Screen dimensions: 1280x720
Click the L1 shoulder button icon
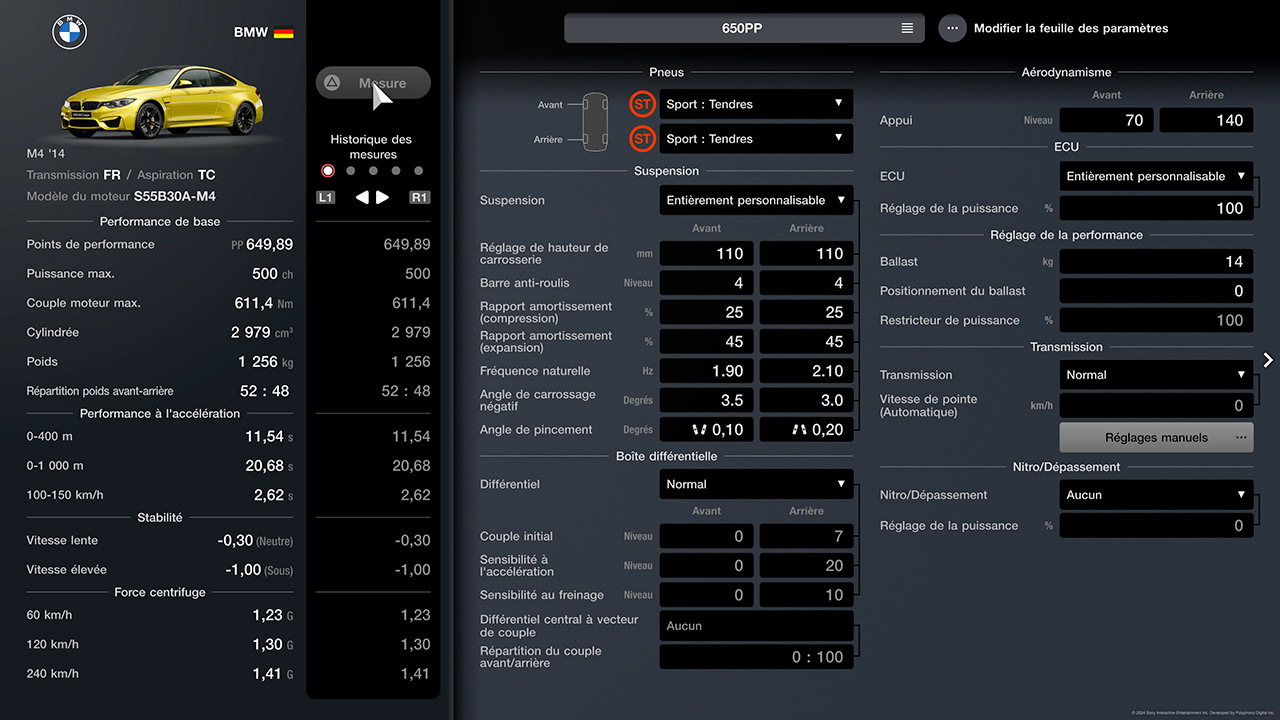[326, 197]
